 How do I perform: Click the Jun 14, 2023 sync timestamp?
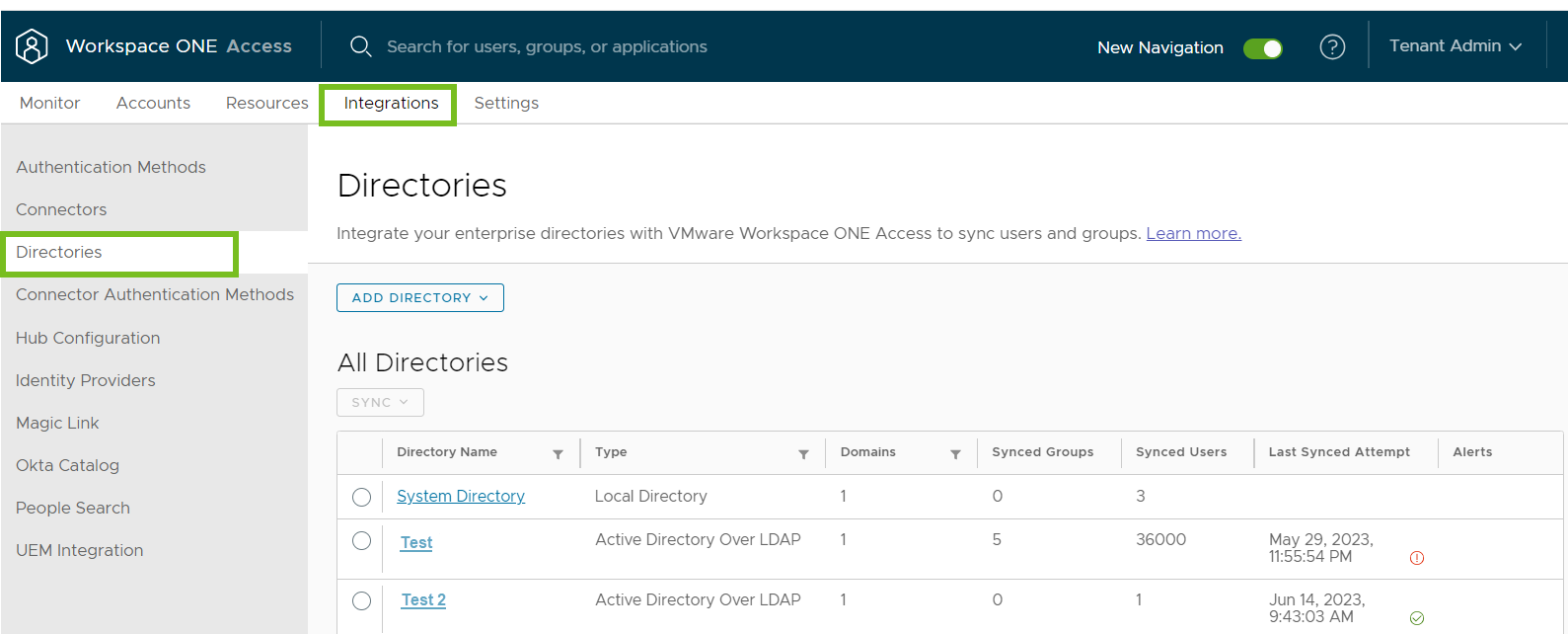[x=1316, y=608]
